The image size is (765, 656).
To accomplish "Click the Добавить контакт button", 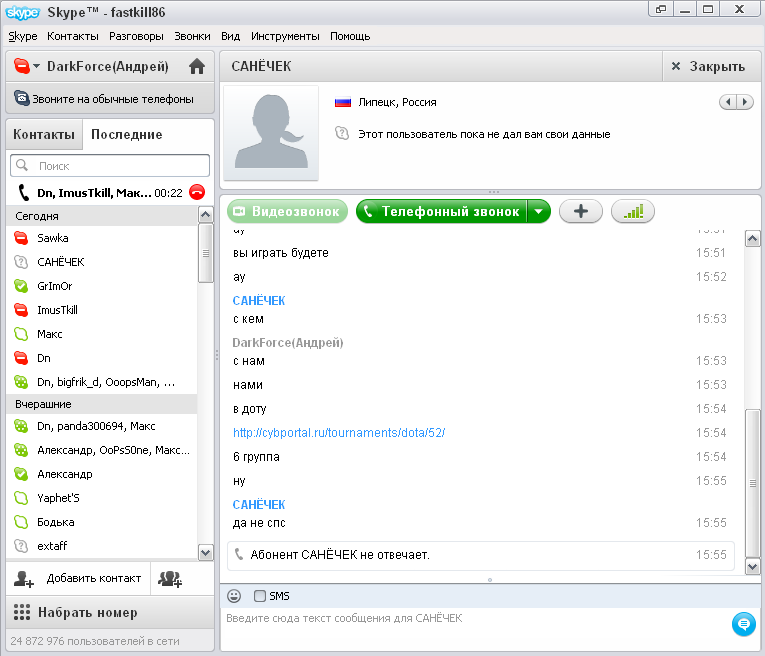I will tap(78, 578).
